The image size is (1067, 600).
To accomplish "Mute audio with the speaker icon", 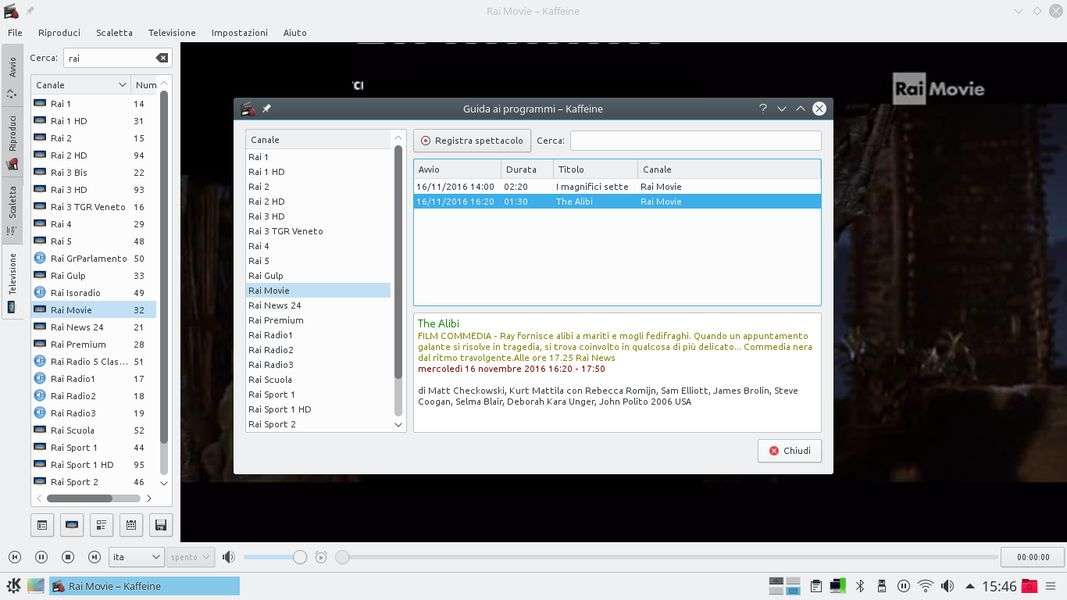I will [x=228, y=557].
